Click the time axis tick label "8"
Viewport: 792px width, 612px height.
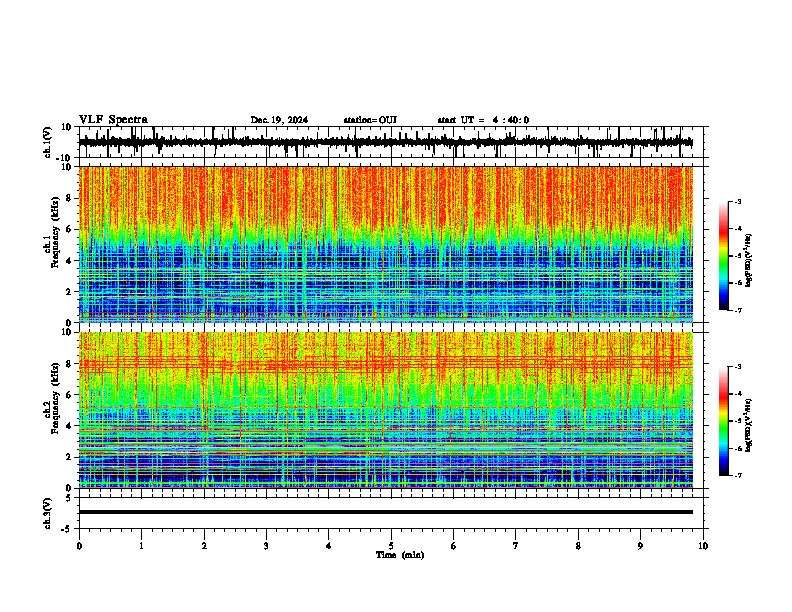(578, 546)
